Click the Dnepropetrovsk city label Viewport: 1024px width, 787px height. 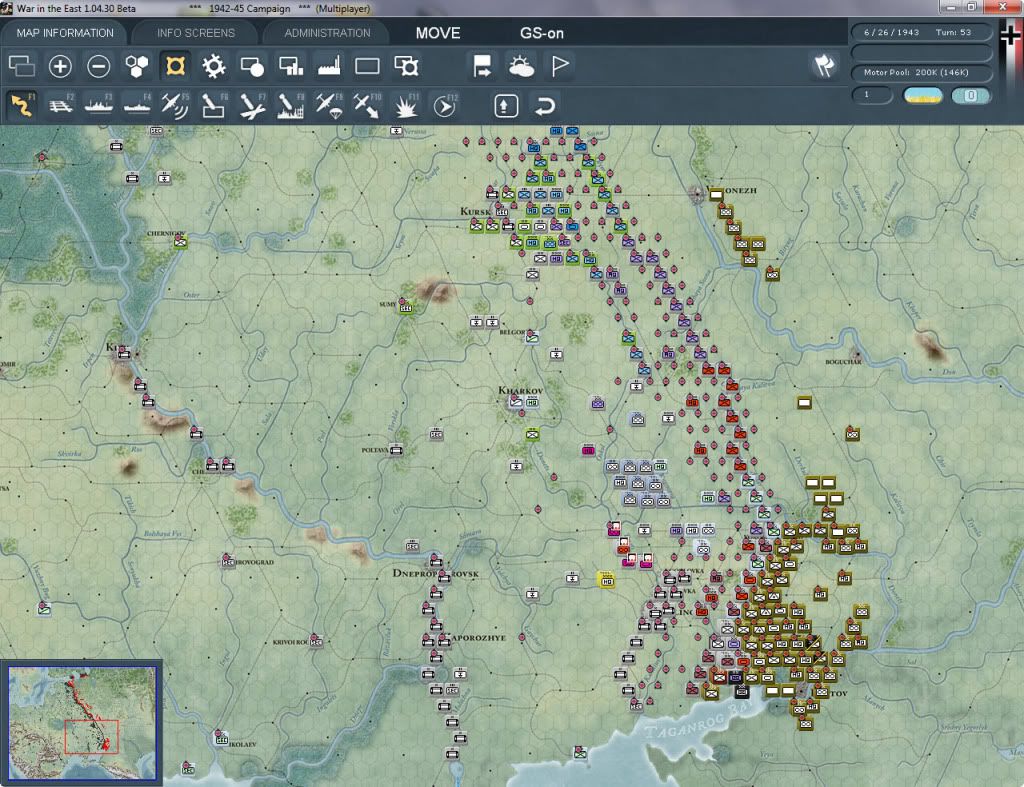tap(436, 573)
